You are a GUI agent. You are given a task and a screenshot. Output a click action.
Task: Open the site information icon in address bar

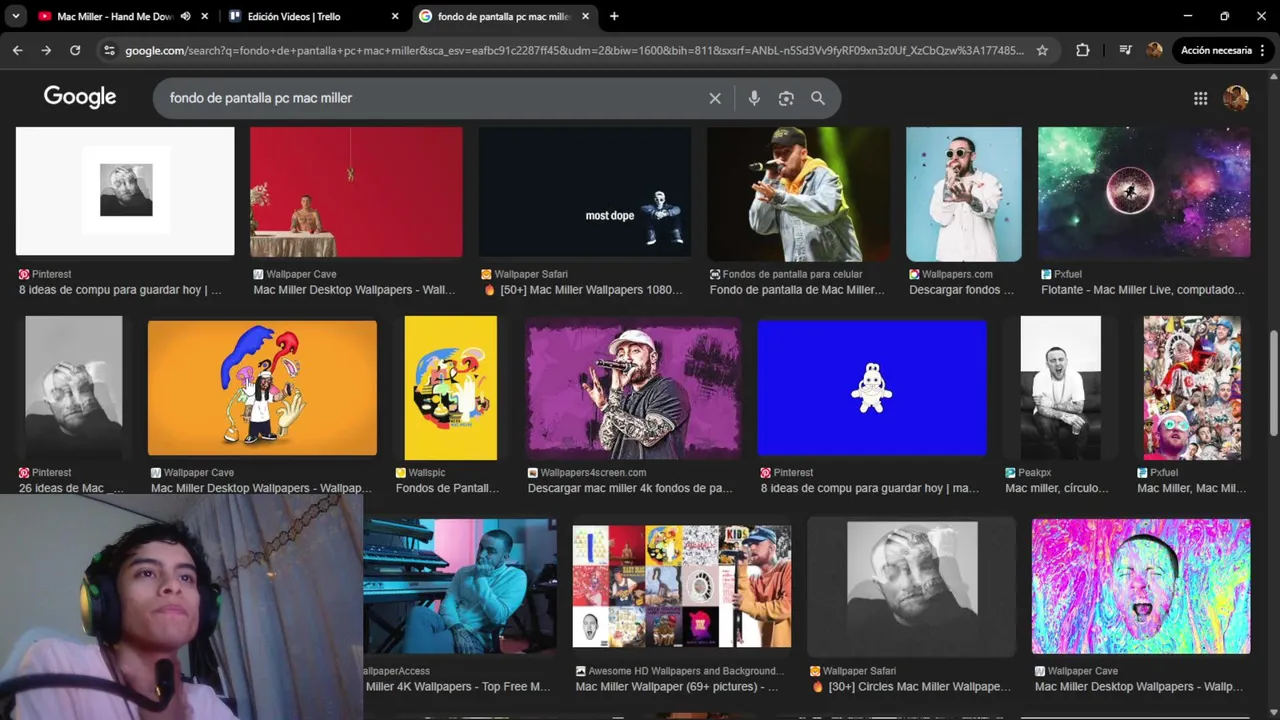click(x=109, y=50)
